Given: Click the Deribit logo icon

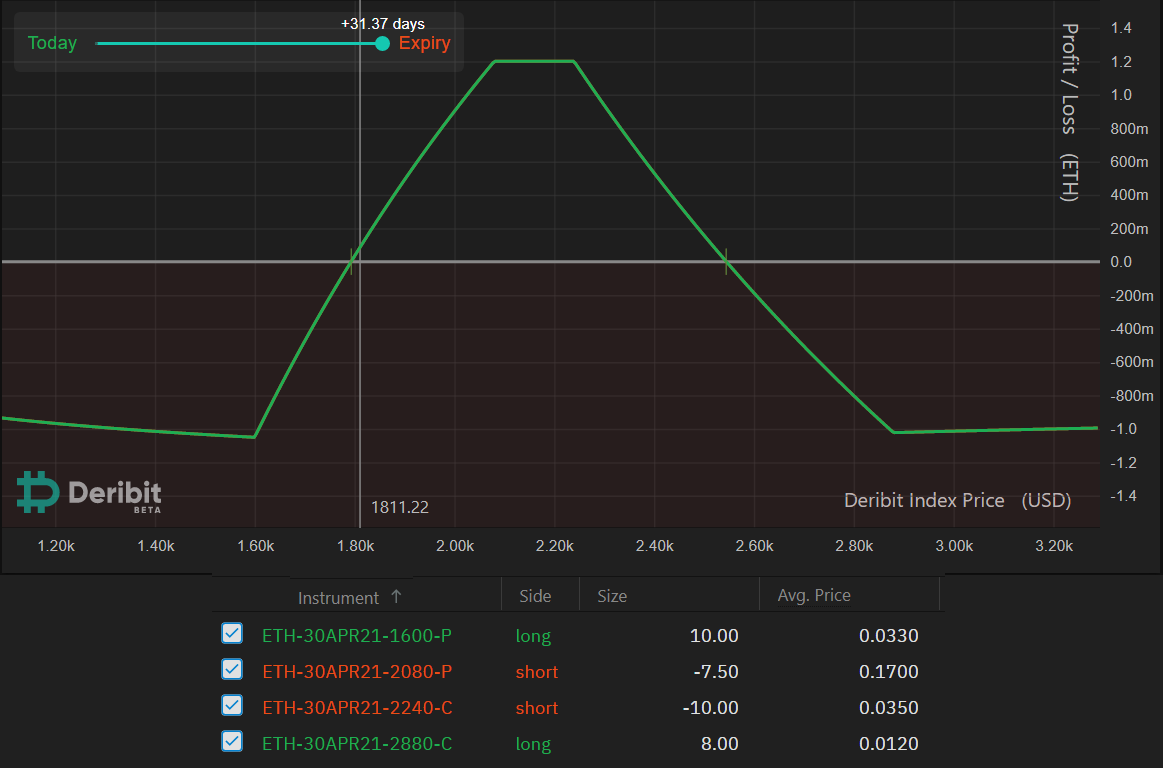Looking at the screenshot, I should click(x=37, y=492).
